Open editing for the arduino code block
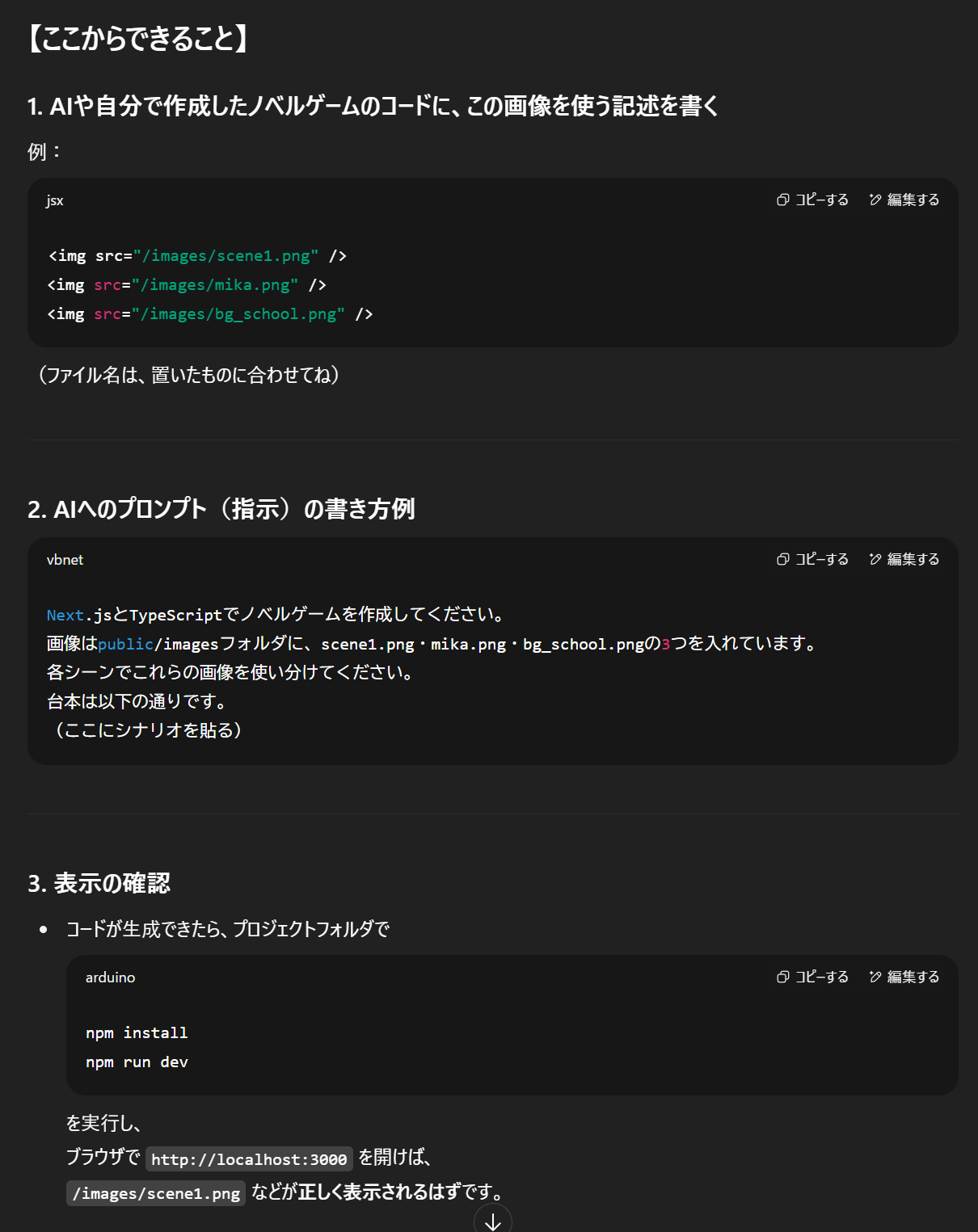 pos(904,977)
